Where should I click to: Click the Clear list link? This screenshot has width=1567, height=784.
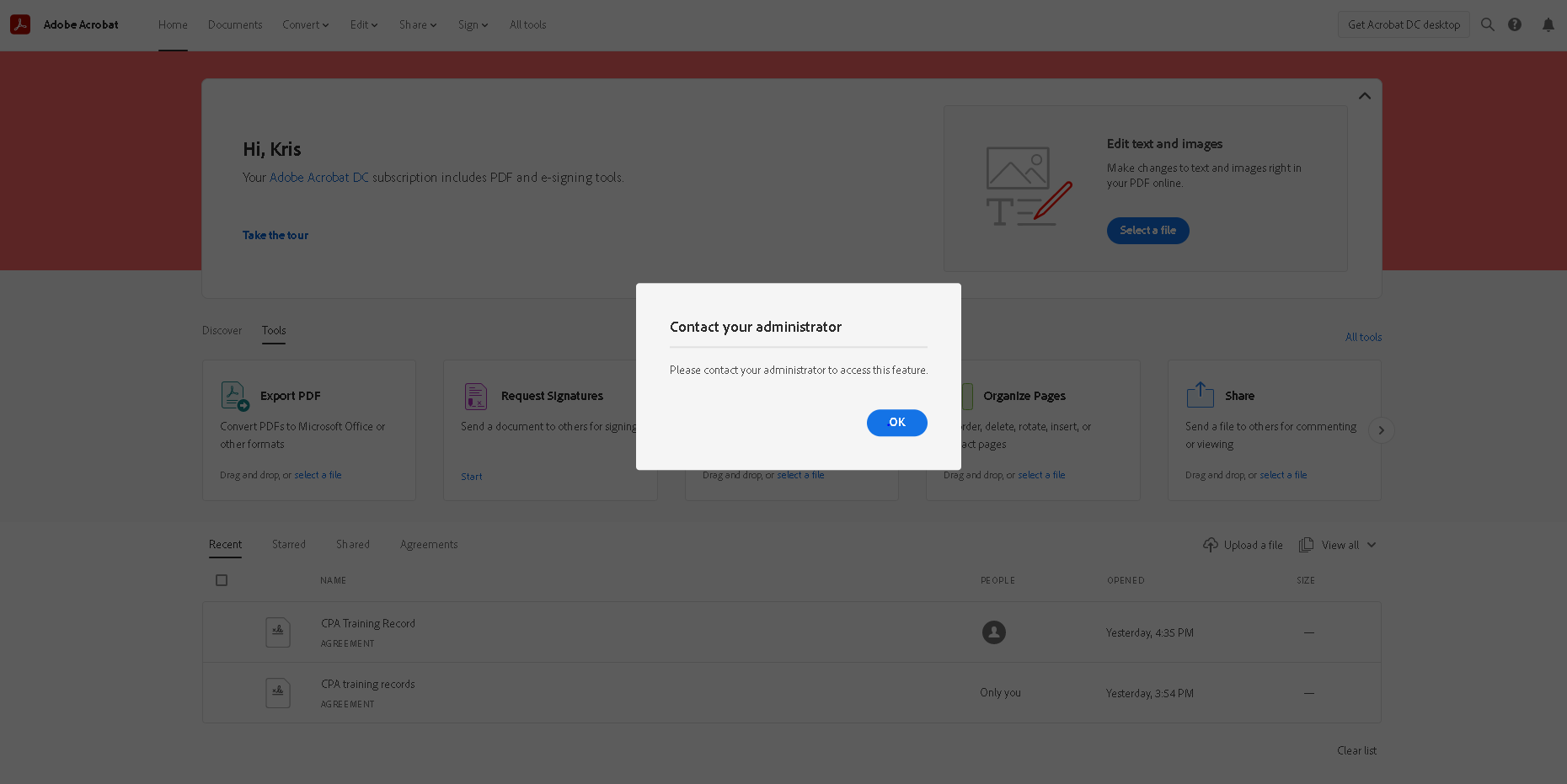1356,750
